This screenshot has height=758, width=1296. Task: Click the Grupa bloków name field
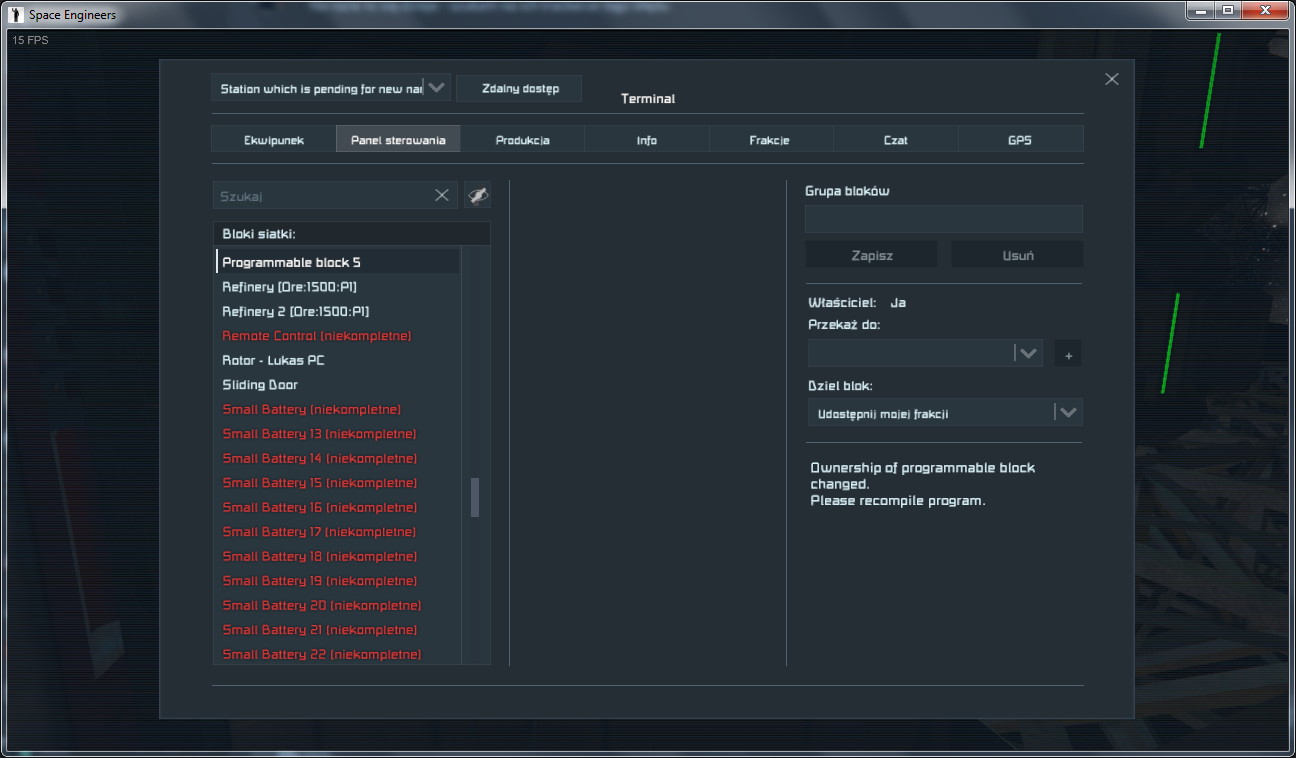[943, 219]
